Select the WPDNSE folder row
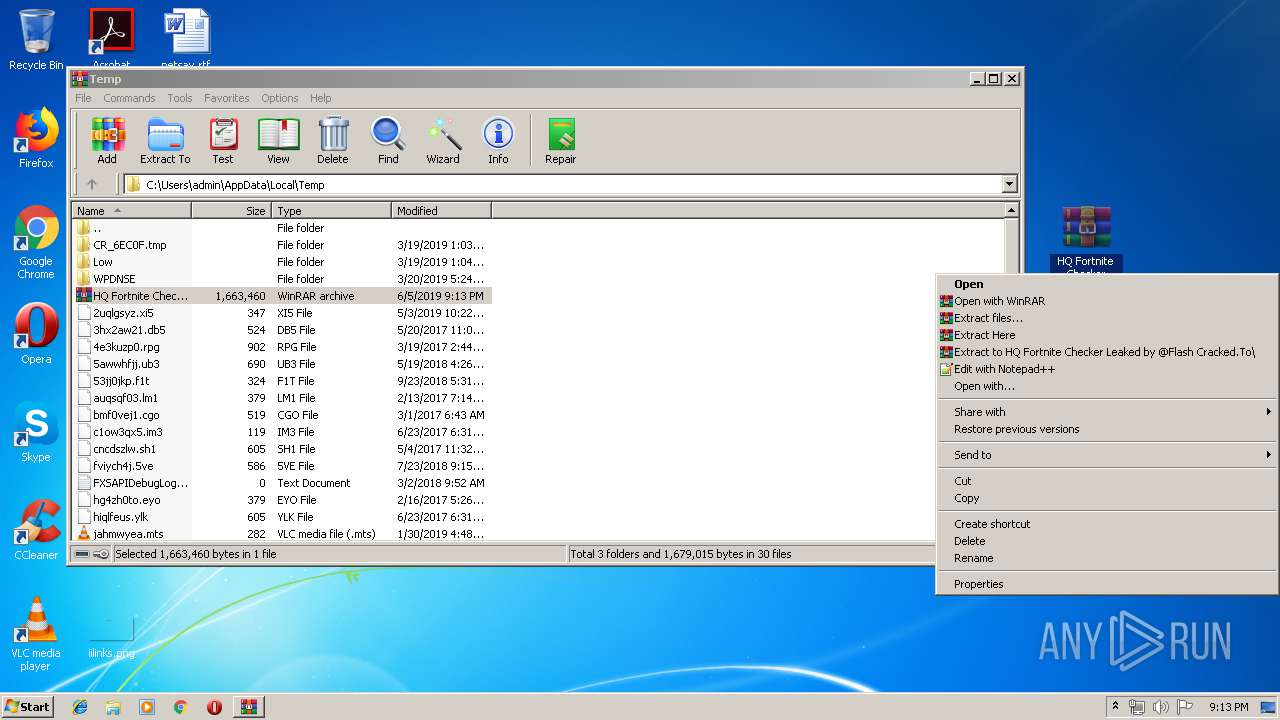 pyautogui.click(x=282, y=279)
